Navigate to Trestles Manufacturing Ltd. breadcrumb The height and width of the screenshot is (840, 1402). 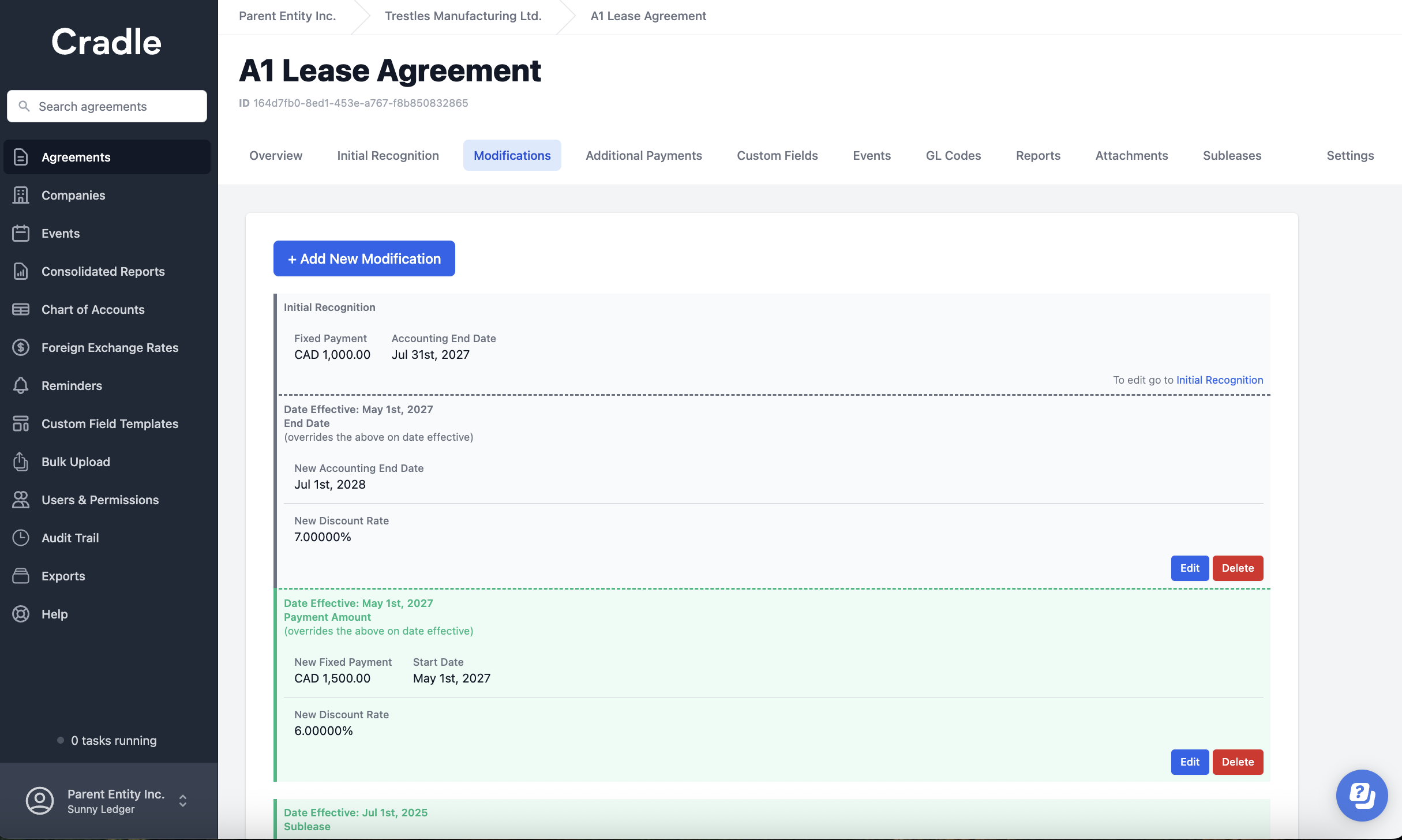pyautogui.click(x=463, y=16)
